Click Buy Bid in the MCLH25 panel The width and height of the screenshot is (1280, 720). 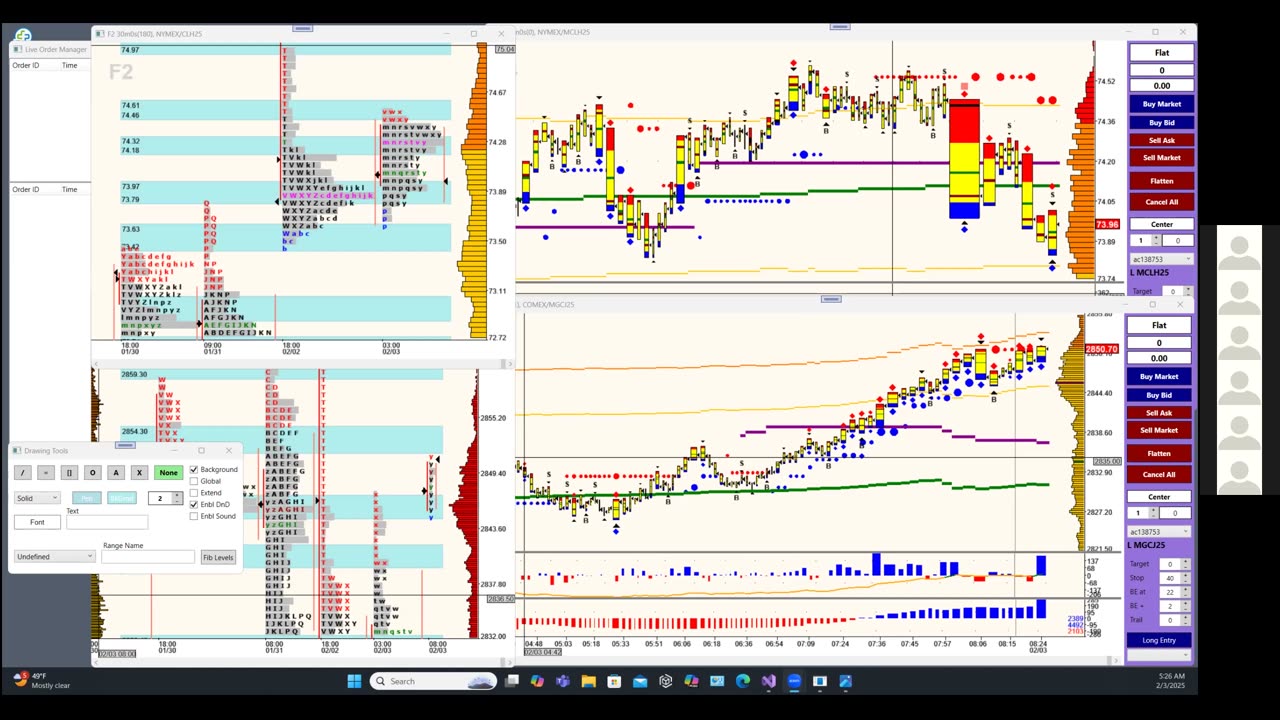(1162, 122)
